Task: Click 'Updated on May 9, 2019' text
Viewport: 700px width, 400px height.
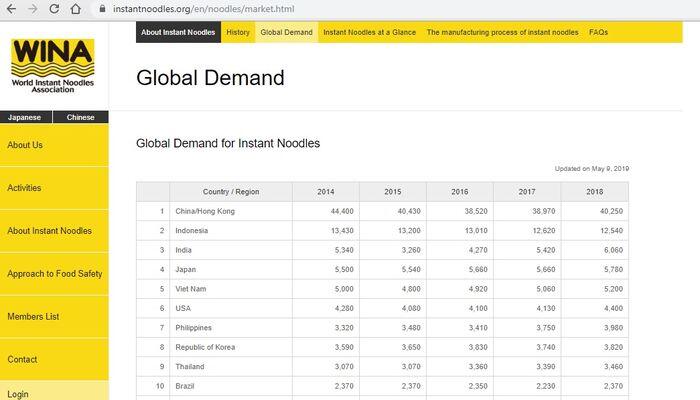Action: tap(592, 169)
